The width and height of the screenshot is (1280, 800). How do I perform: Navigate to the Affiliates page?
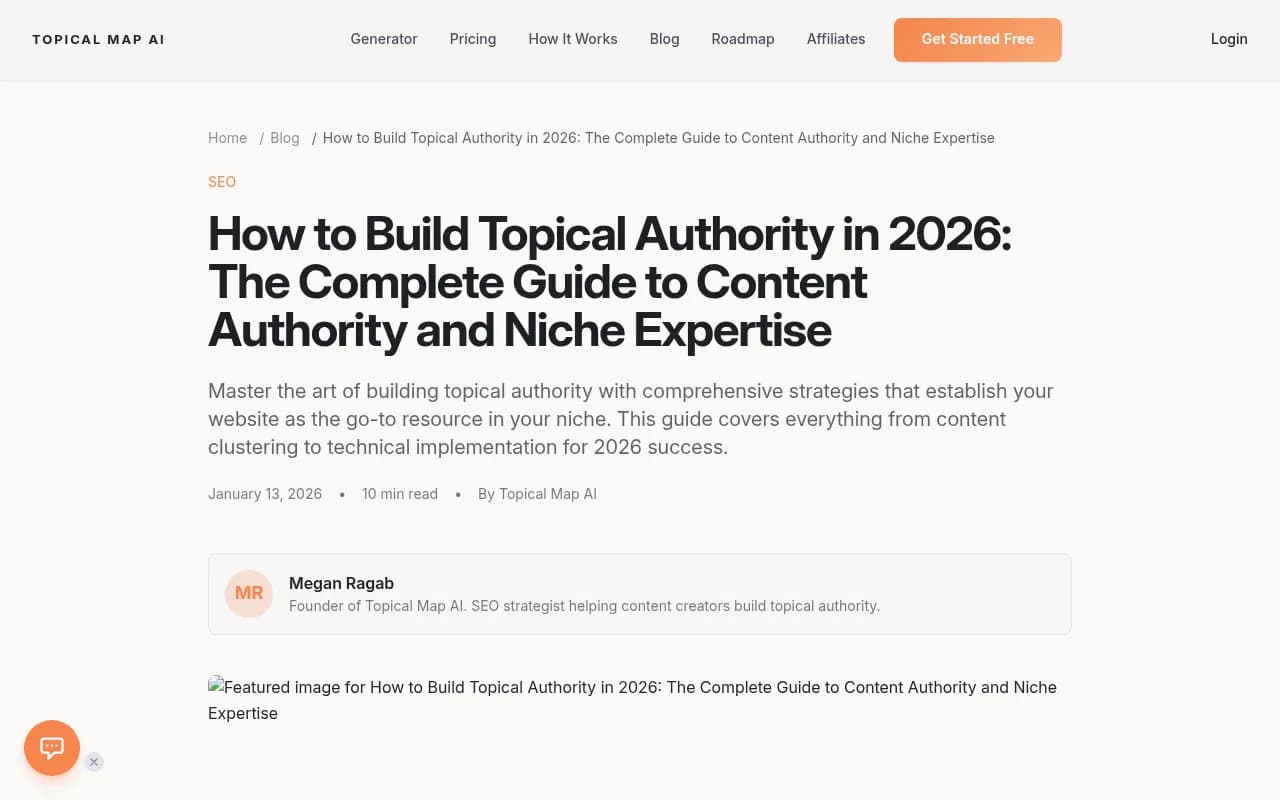(x=835, y=39)
